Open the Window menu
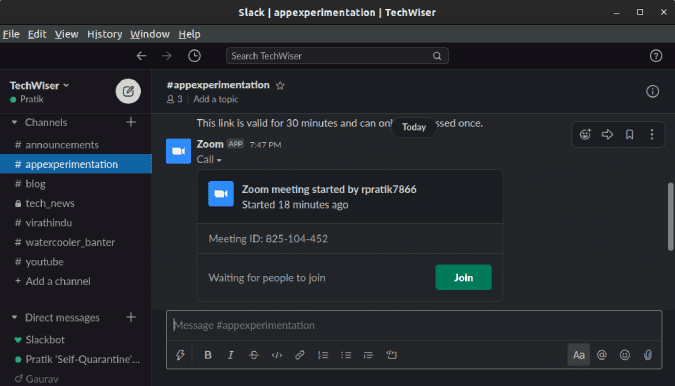Viewport: 675px width, 386px height. (150, 34)
